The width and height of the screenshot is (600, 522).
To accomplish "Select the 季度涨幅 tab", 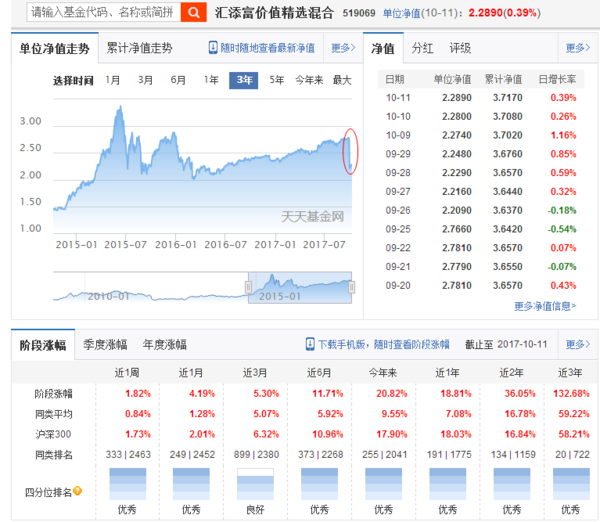I will [105, 345].
